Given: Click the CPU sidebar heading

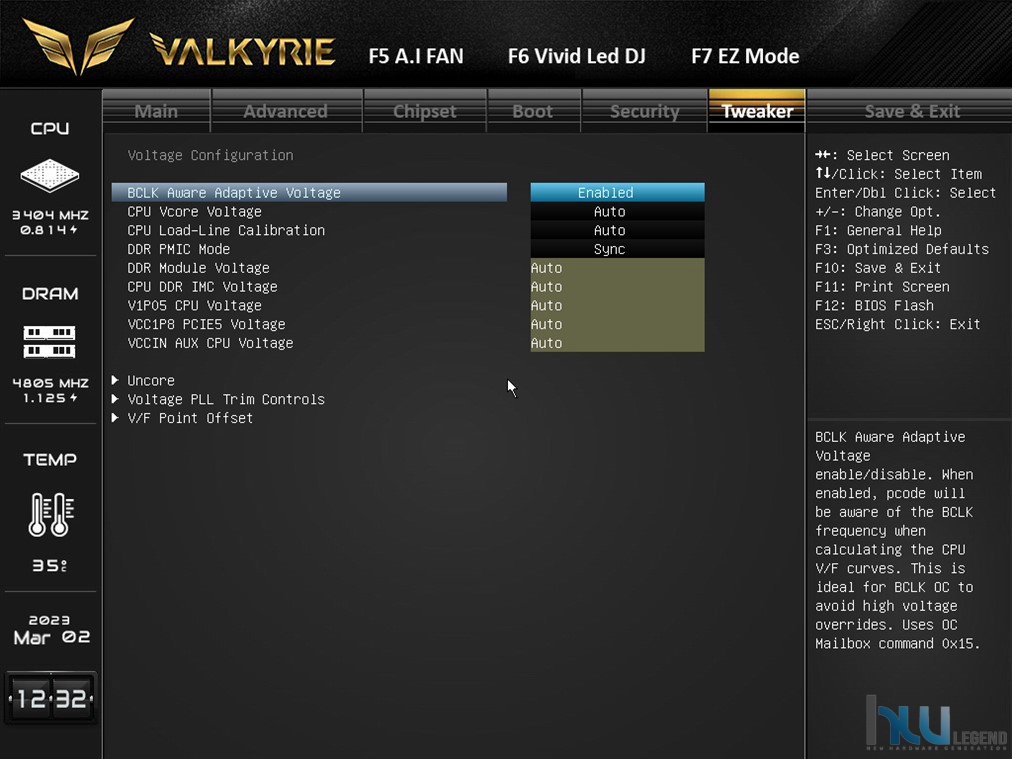Looking at the screenshot, I should click(x=50, y=128).
